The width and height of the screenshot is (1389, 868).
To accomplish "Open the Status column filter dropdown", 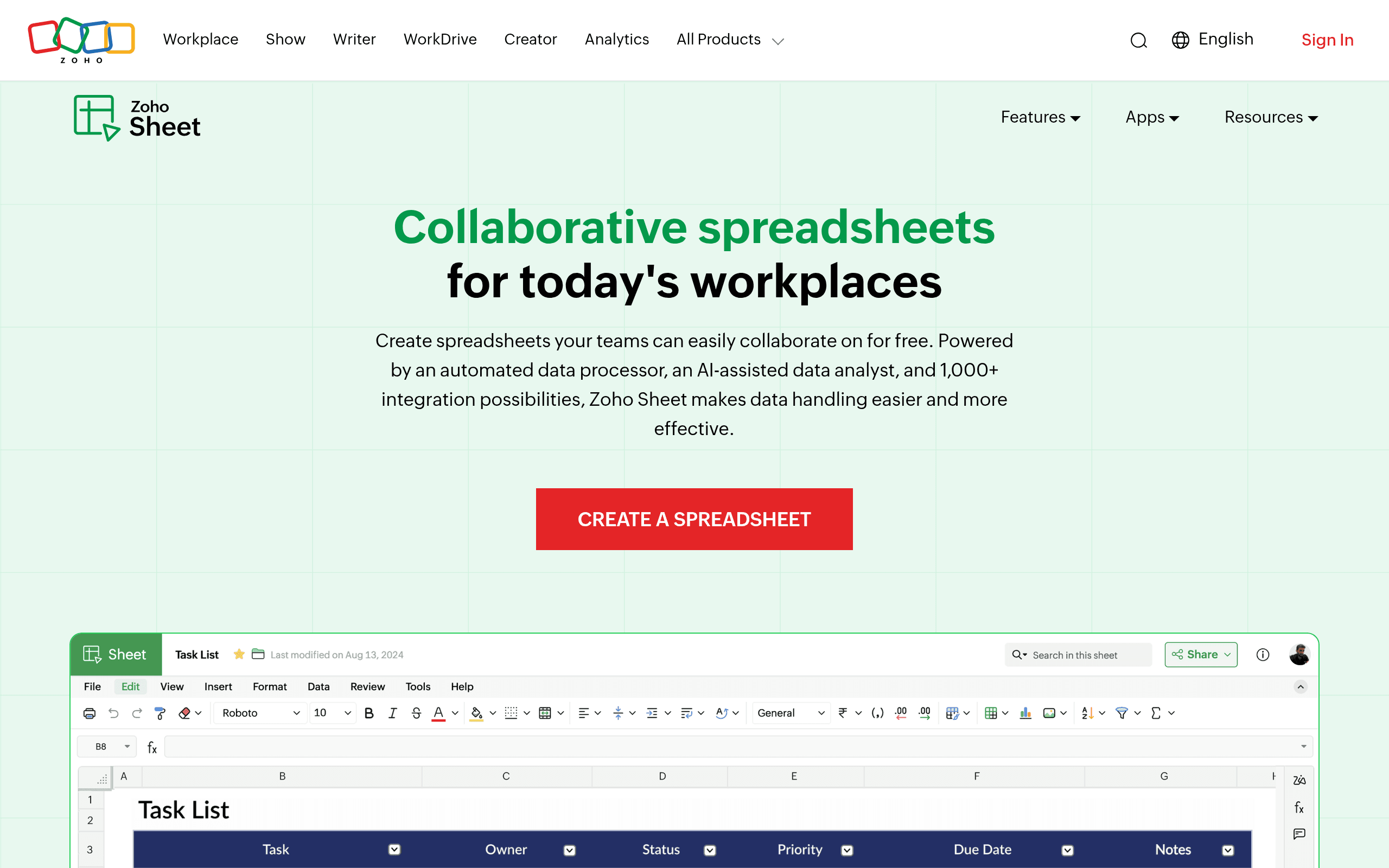I will (710, 850).
